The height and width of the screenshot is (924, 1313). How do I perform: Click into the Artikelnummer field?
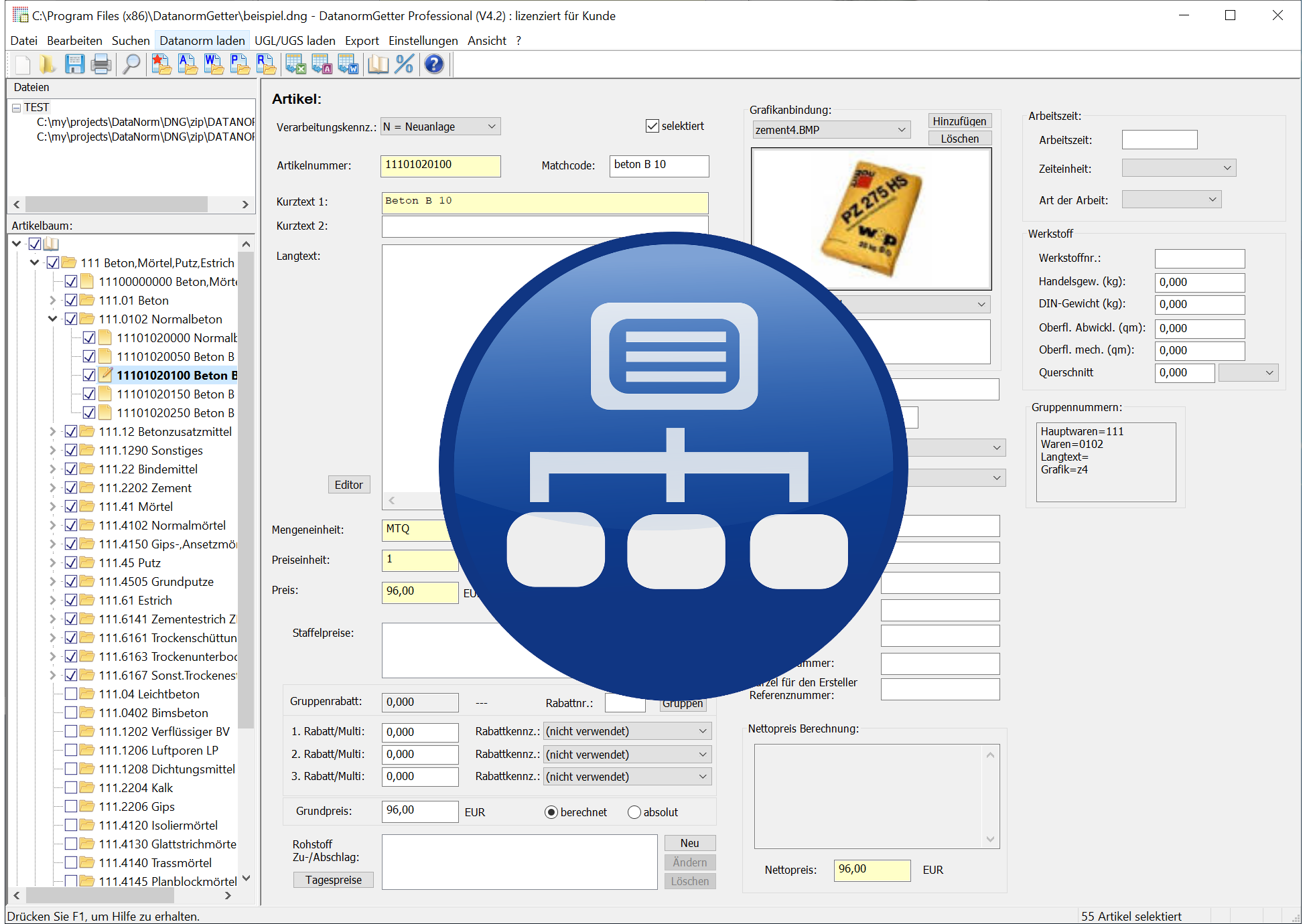(441, 166)
